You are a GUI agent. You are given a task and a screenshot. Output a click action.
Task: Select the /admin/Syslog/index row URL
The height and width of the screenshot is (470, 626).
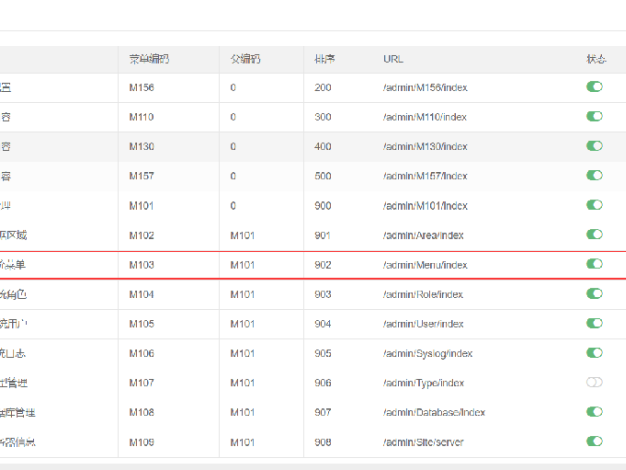tap(427, 353)
